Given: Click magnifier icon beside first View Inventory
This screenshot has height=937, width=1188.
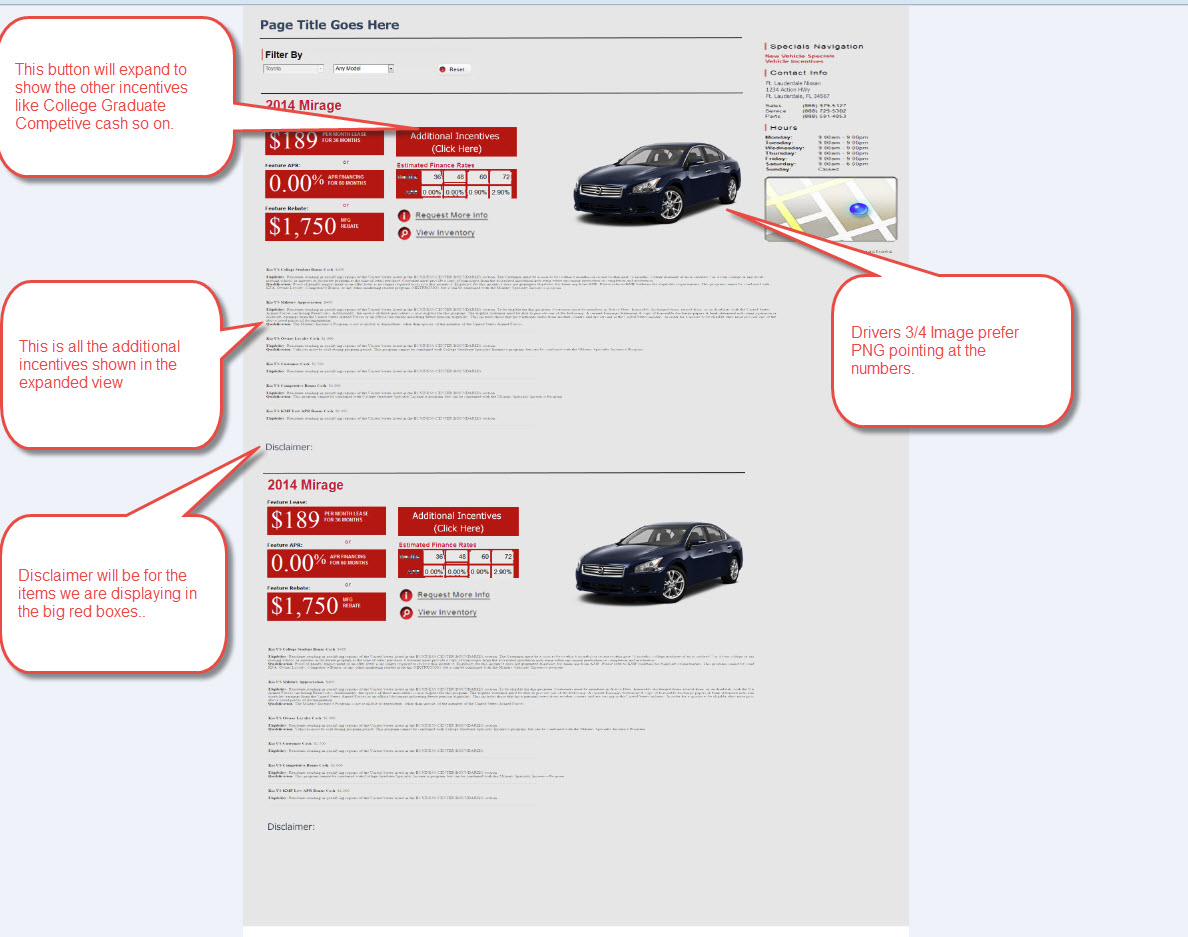Looking at the screenshot, I should tap(404, 233).
